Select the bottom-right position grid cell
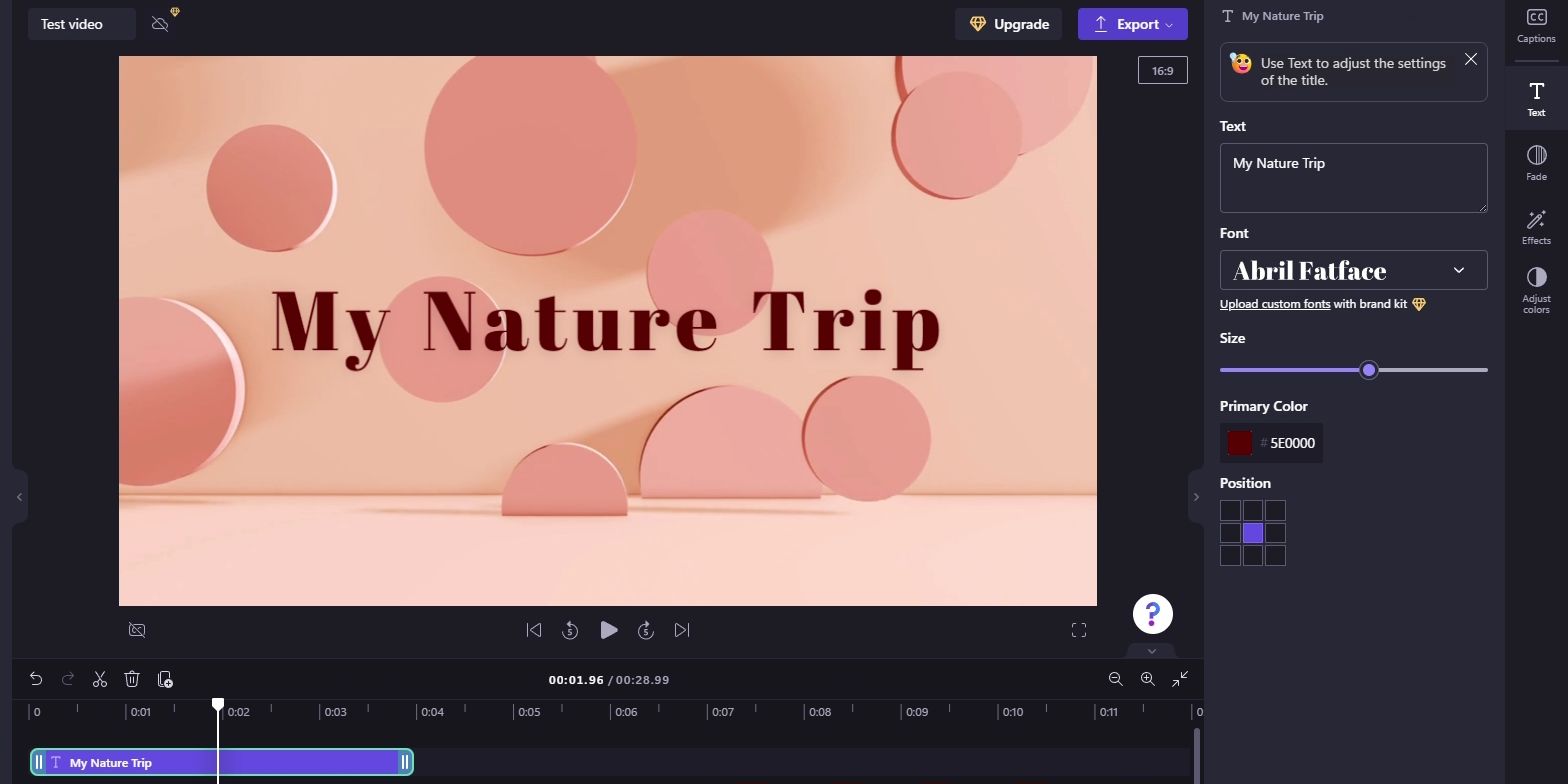The width and height of the screenshot is (1568, 784). (1275, 556)
